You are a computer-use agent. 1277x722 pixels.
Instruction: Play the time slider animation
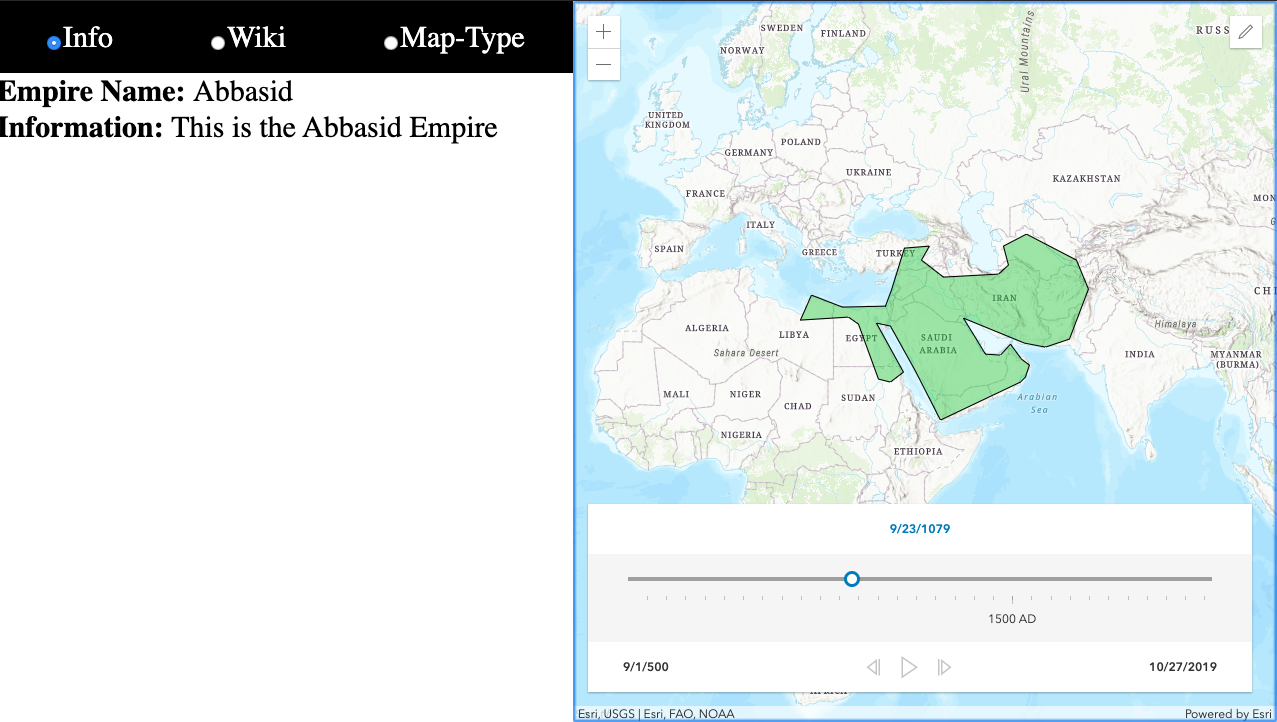click(909, 667)
